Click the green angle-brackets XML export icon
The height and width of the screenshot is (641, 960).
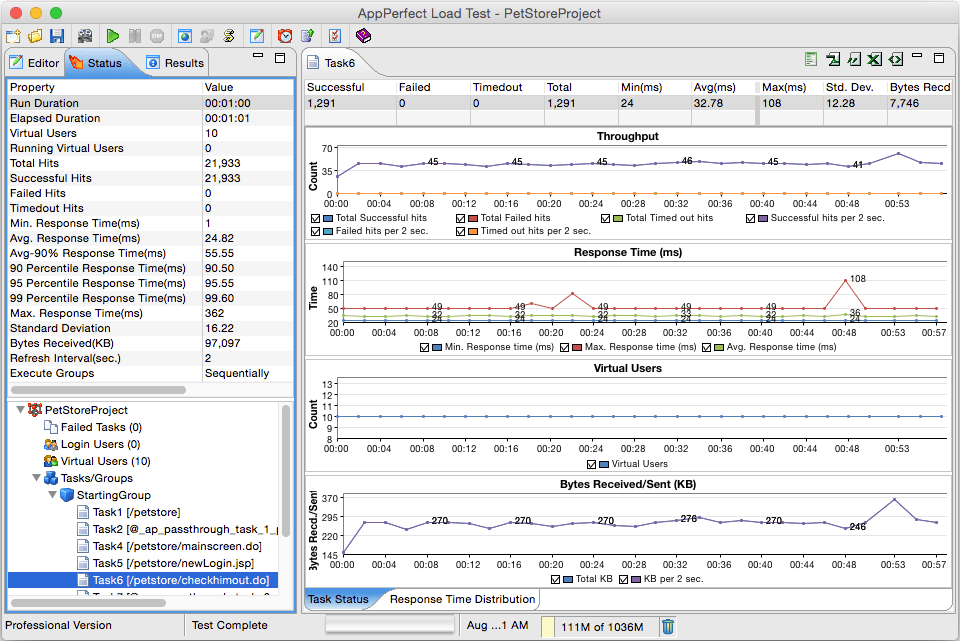click(896, 60)
